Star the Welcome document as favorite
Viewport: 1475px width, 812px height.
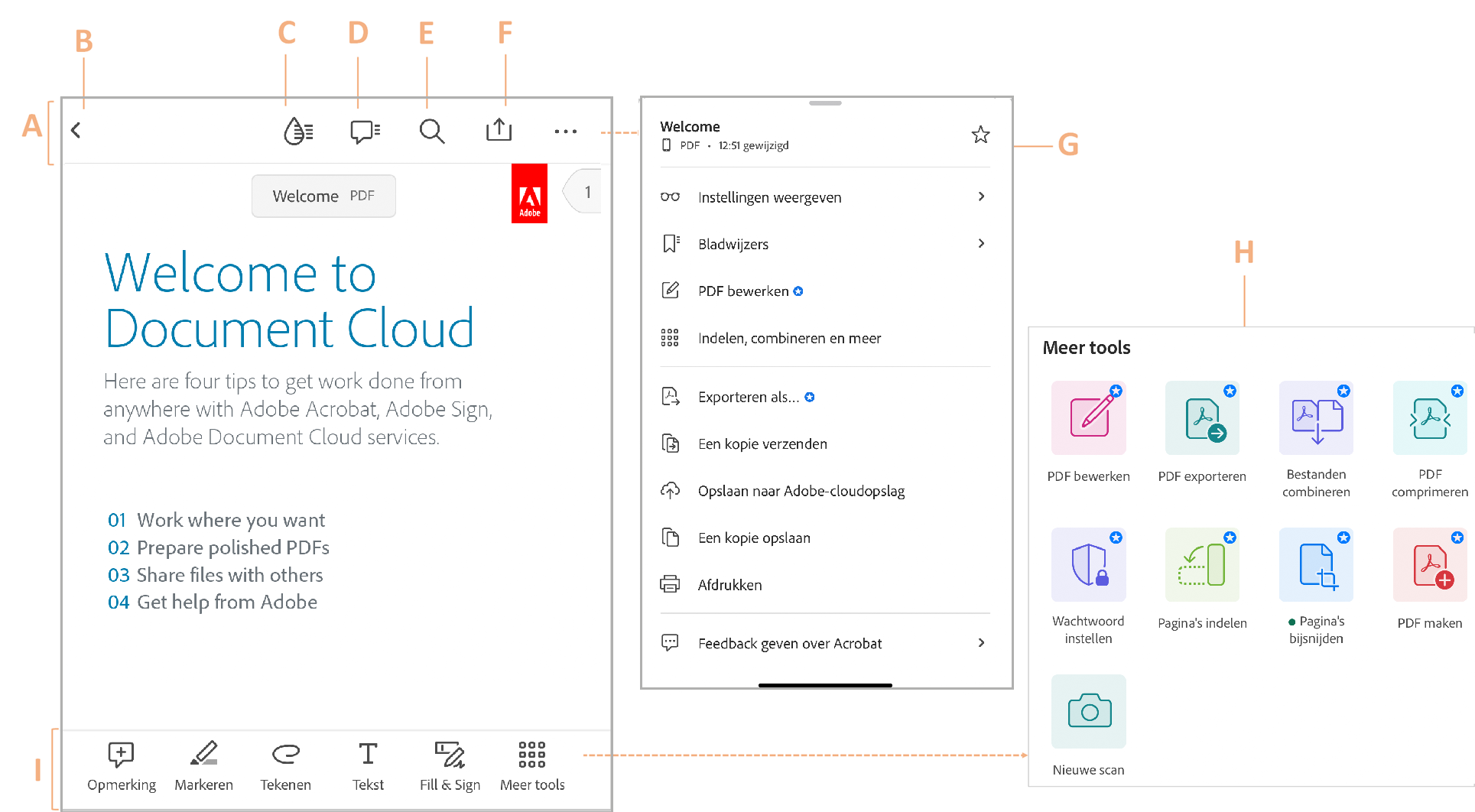[980, 135]
